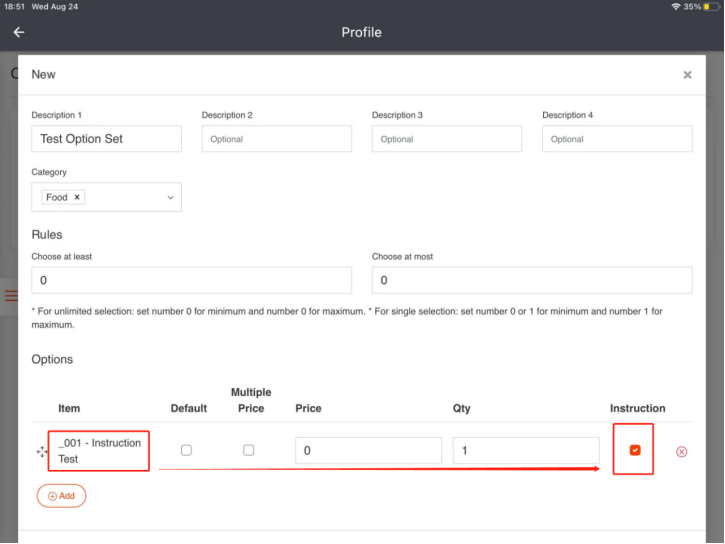This screenshot has width=725, height=544.
Task: Tap the battery indicator in status bar
Action: point(711,7)
